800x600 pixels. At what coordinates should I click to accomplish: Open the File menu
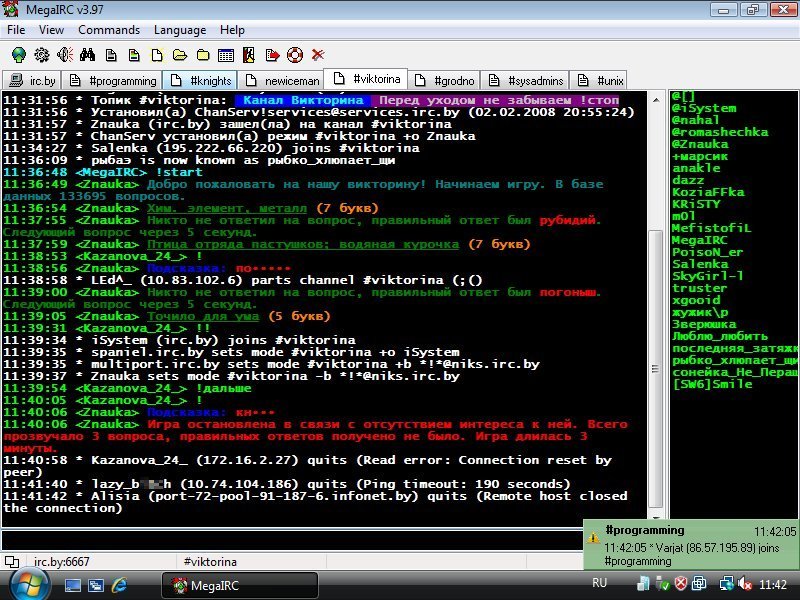(16, 30)
